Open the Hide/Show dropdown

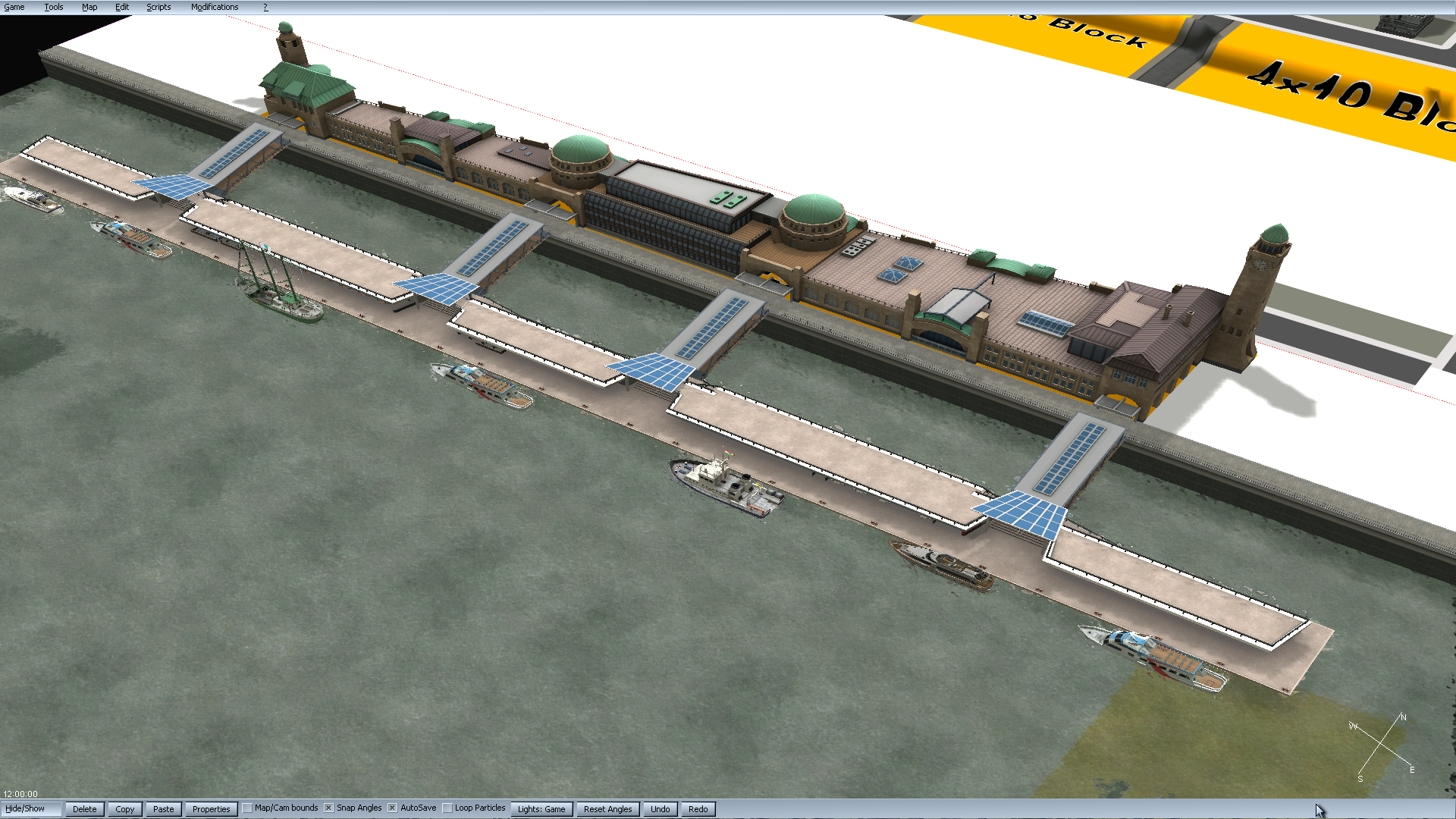pos(30,808)
